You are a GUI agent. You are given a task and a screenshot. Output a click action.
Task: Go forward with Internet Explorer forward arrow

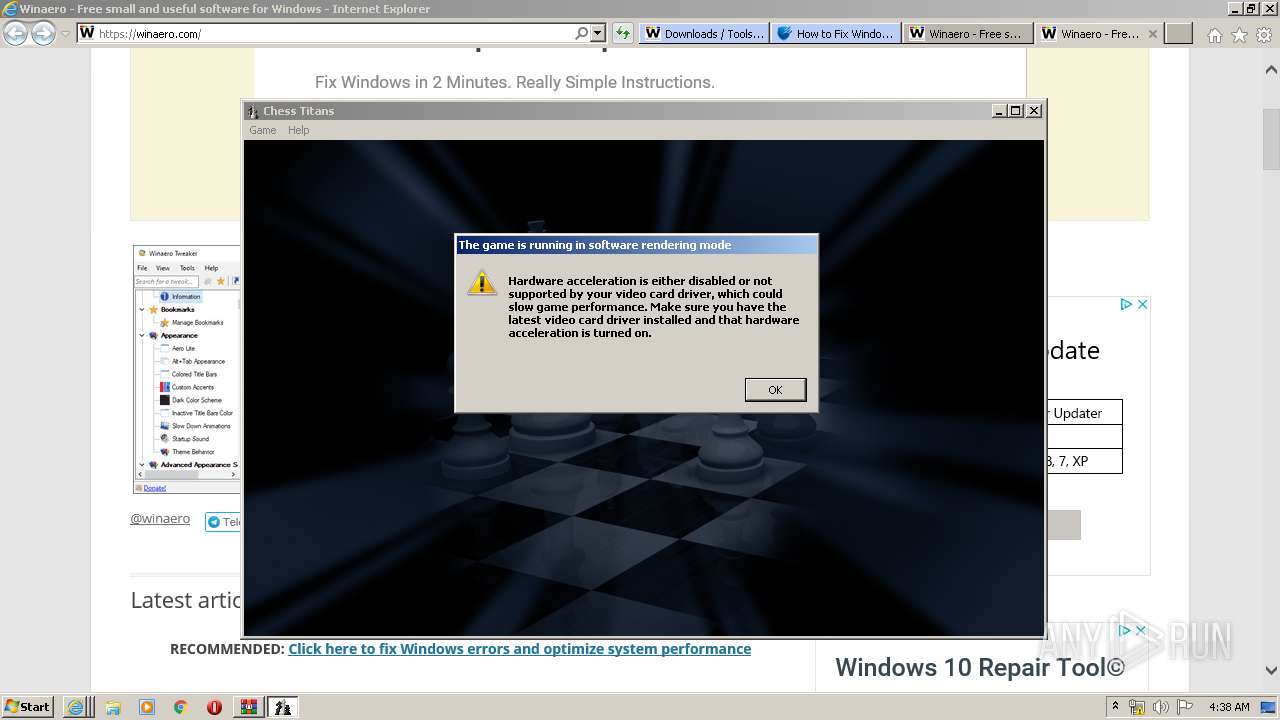pyautogui.click(x=43, y=33)
